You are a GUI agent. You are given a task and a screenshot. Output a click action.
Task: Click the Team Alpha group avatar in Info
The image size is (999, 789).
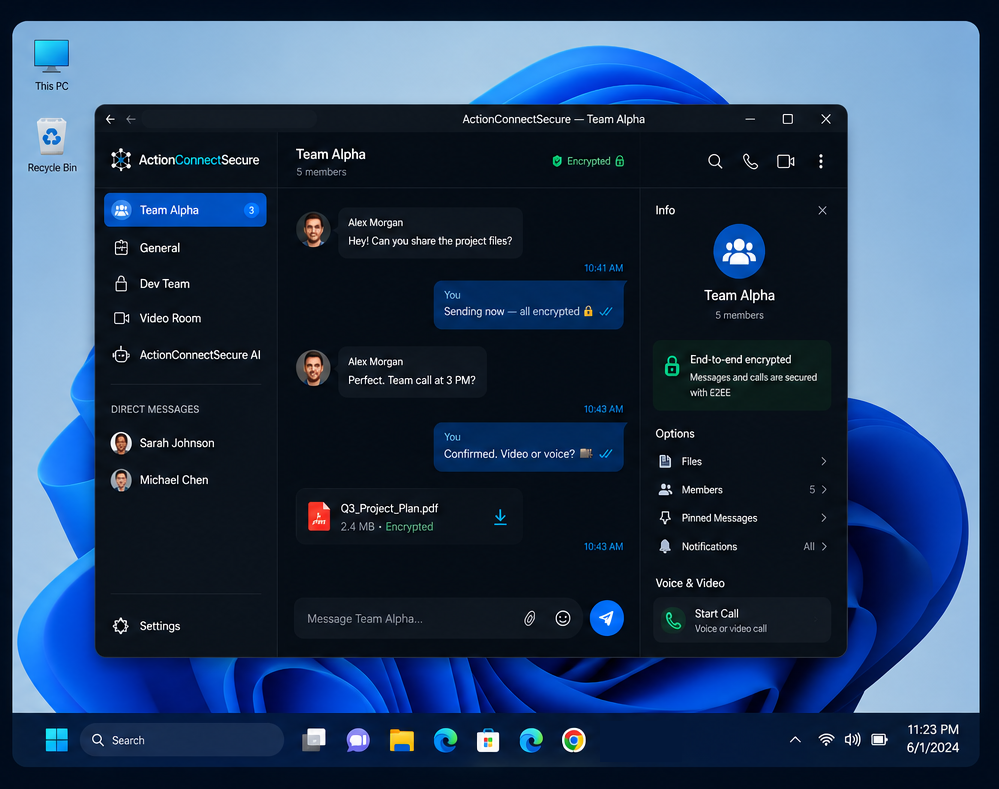coord(739,251)
